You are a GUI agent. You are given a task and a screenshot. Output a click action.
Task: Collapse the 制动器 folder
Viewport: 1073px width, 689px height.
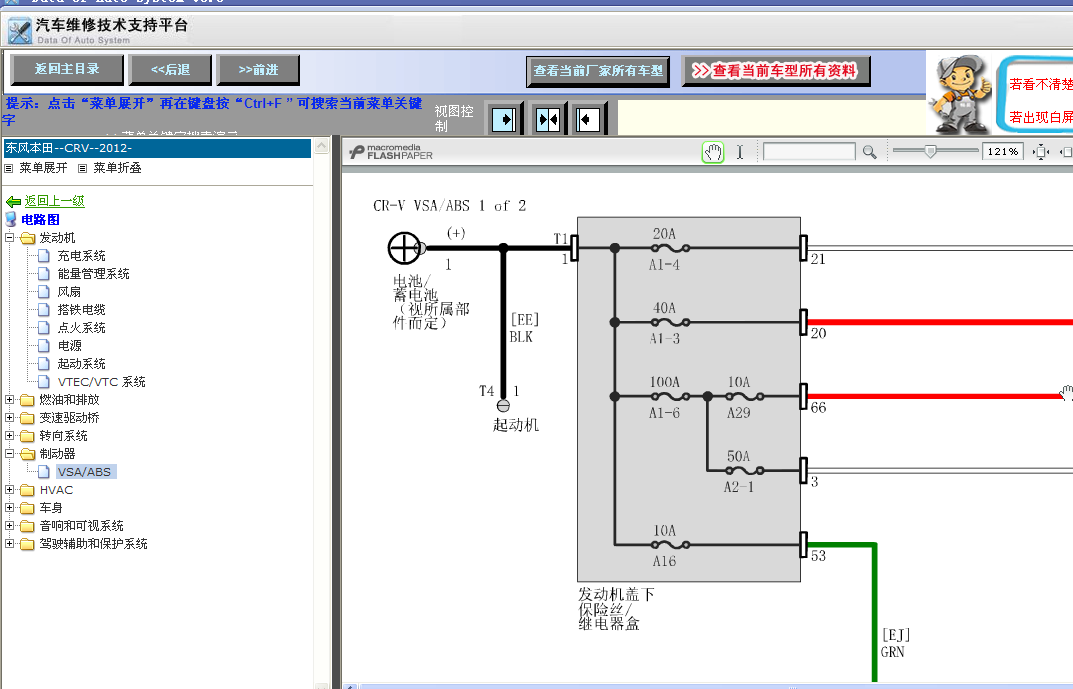point(10,454)
